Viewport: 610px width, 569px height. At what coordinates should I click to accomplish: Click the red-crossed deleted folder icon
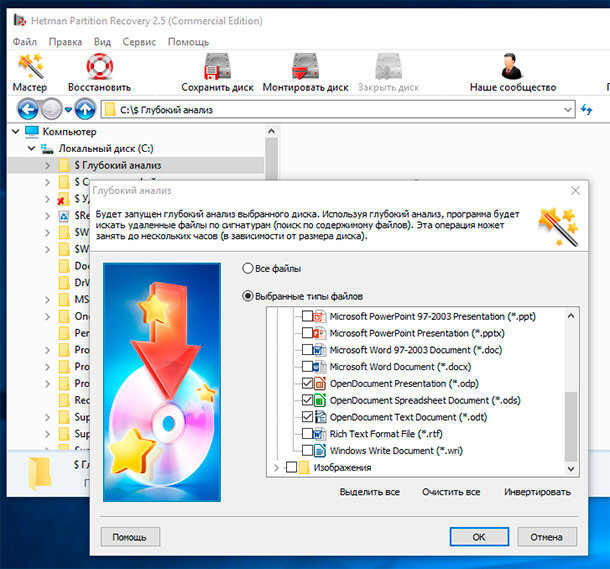(63, 199)
